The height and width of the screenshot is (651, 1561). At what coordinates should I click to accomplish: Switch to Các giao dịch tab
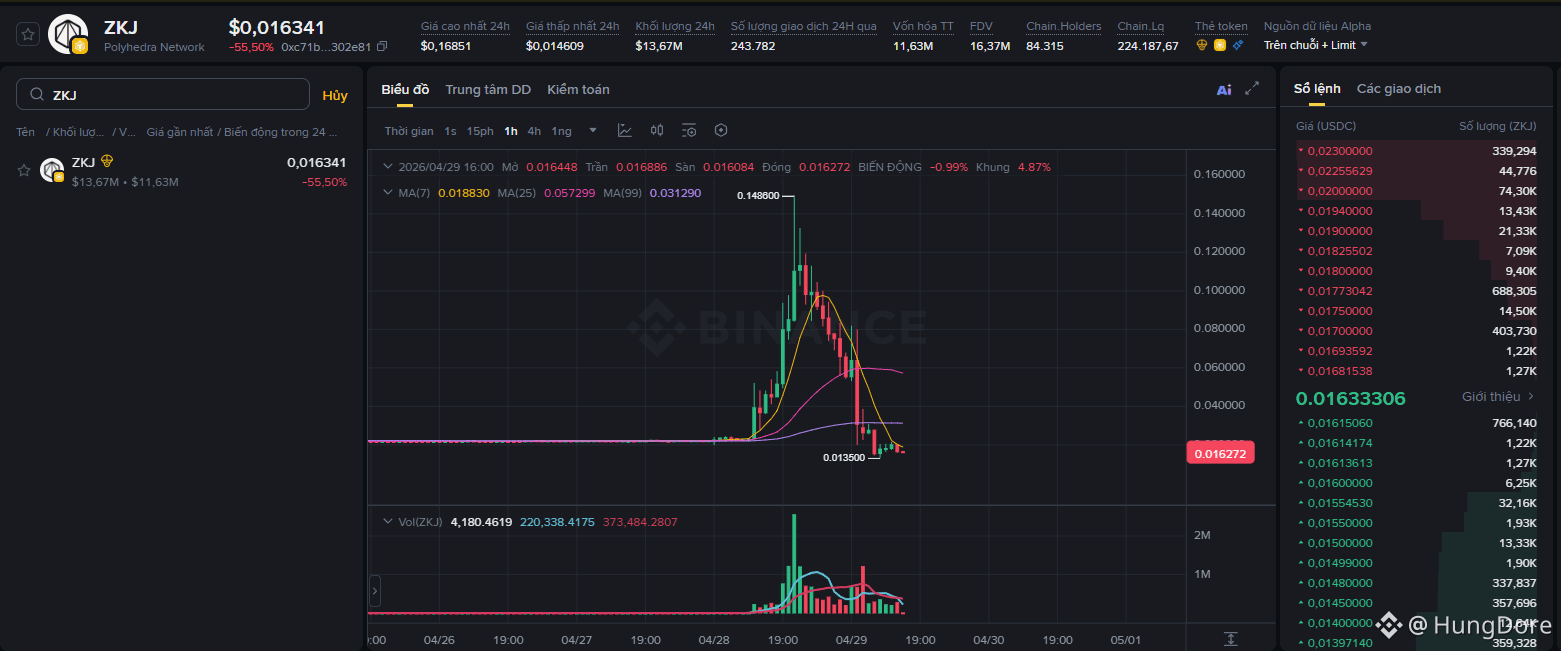1399,89
